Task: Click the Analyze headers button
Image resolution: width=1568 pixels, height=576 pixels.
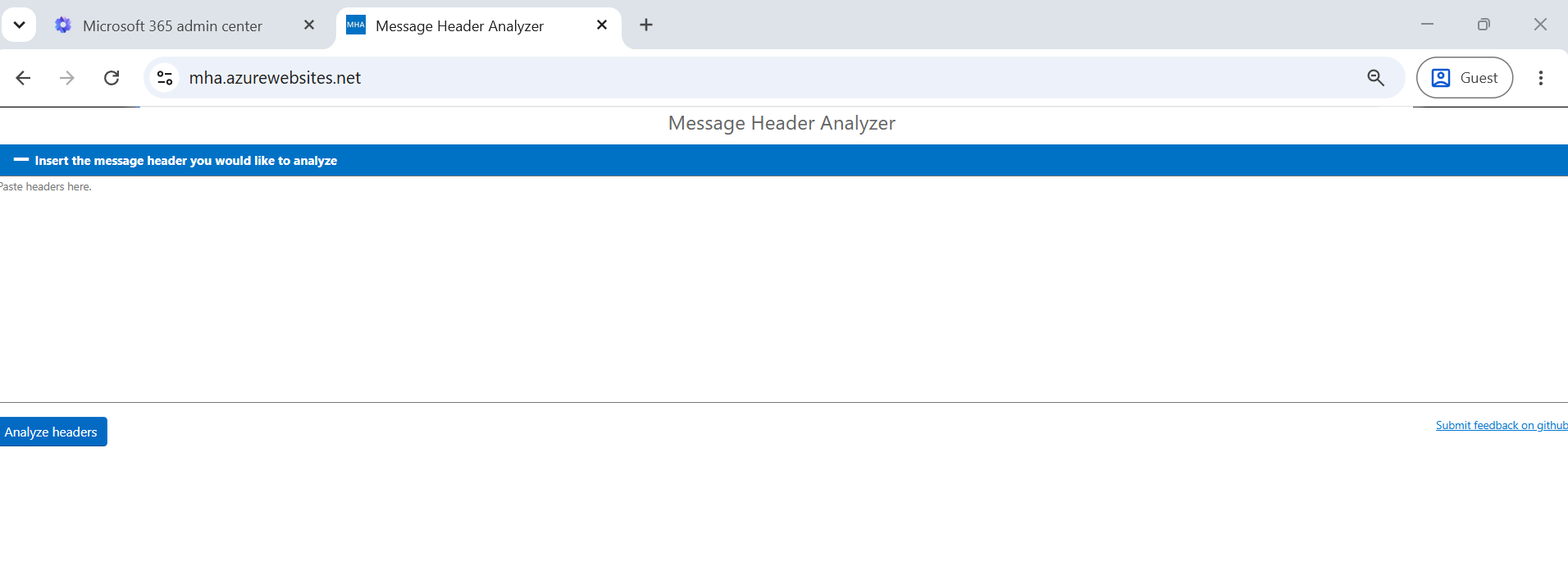Action: click(x=52, y=432)
